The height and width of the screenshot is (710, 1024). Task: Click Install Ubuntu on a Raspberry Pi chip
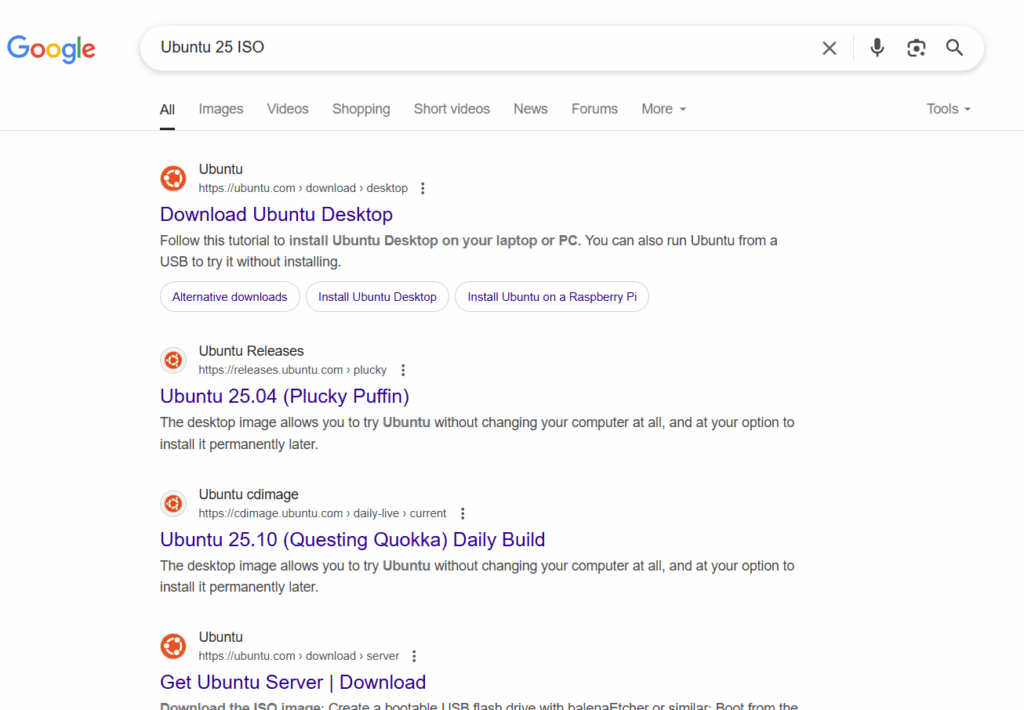tap(552, 297)
